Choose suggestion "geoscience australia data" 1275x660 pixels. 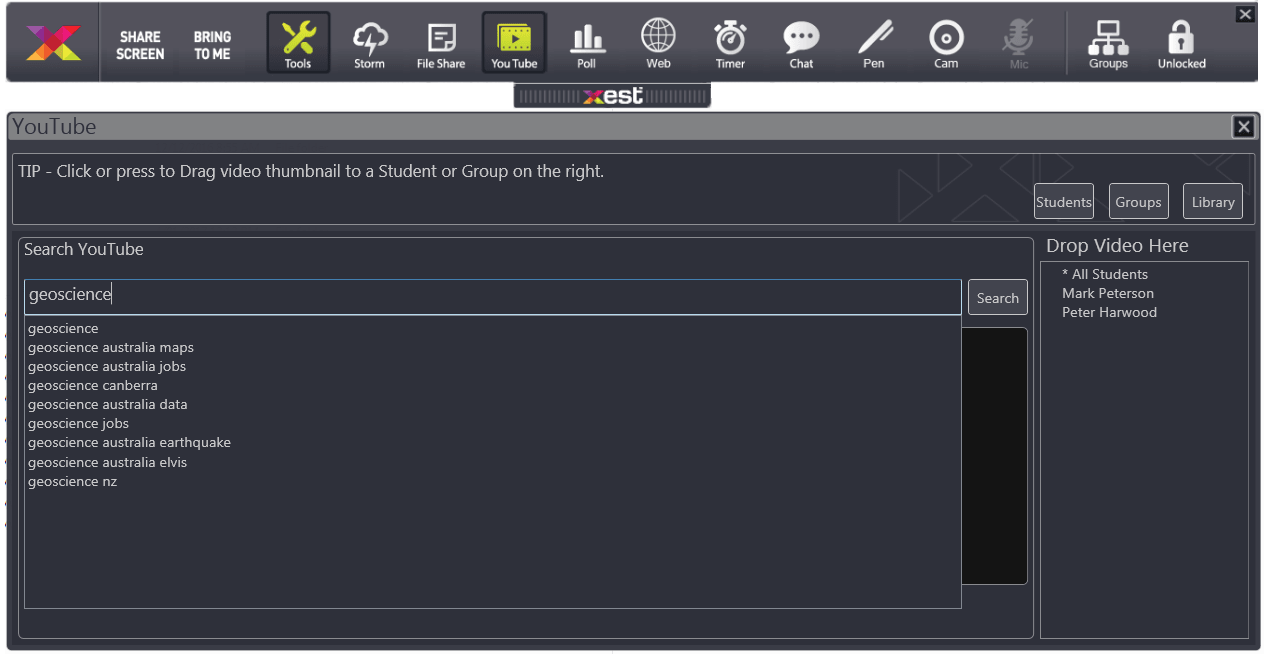pyautogui.click(x=108, y=404)
